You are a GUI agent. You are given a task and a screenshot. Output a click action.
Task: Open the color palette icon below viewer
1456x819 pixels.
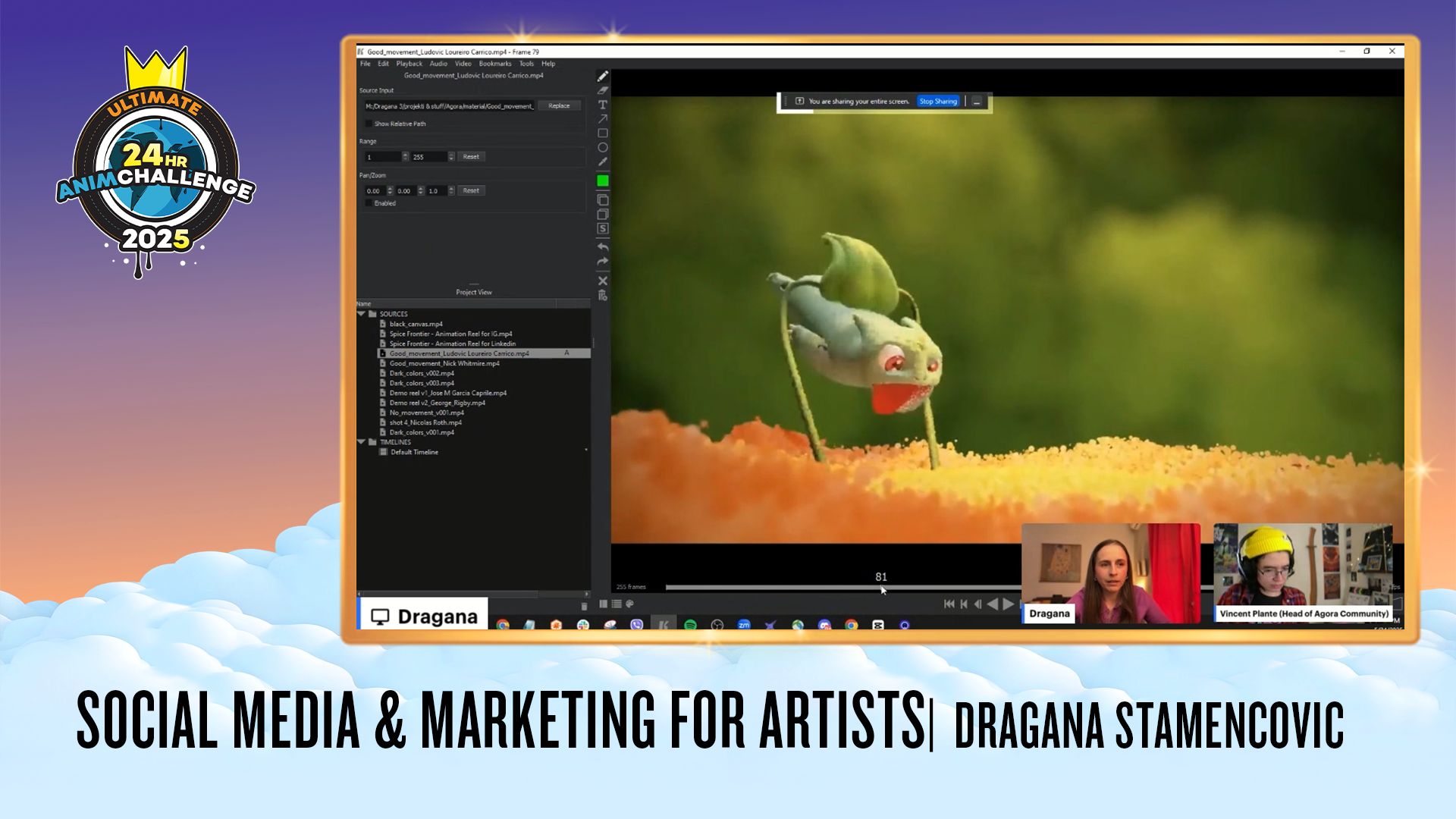pyautogui.click(x=629, y=604)
